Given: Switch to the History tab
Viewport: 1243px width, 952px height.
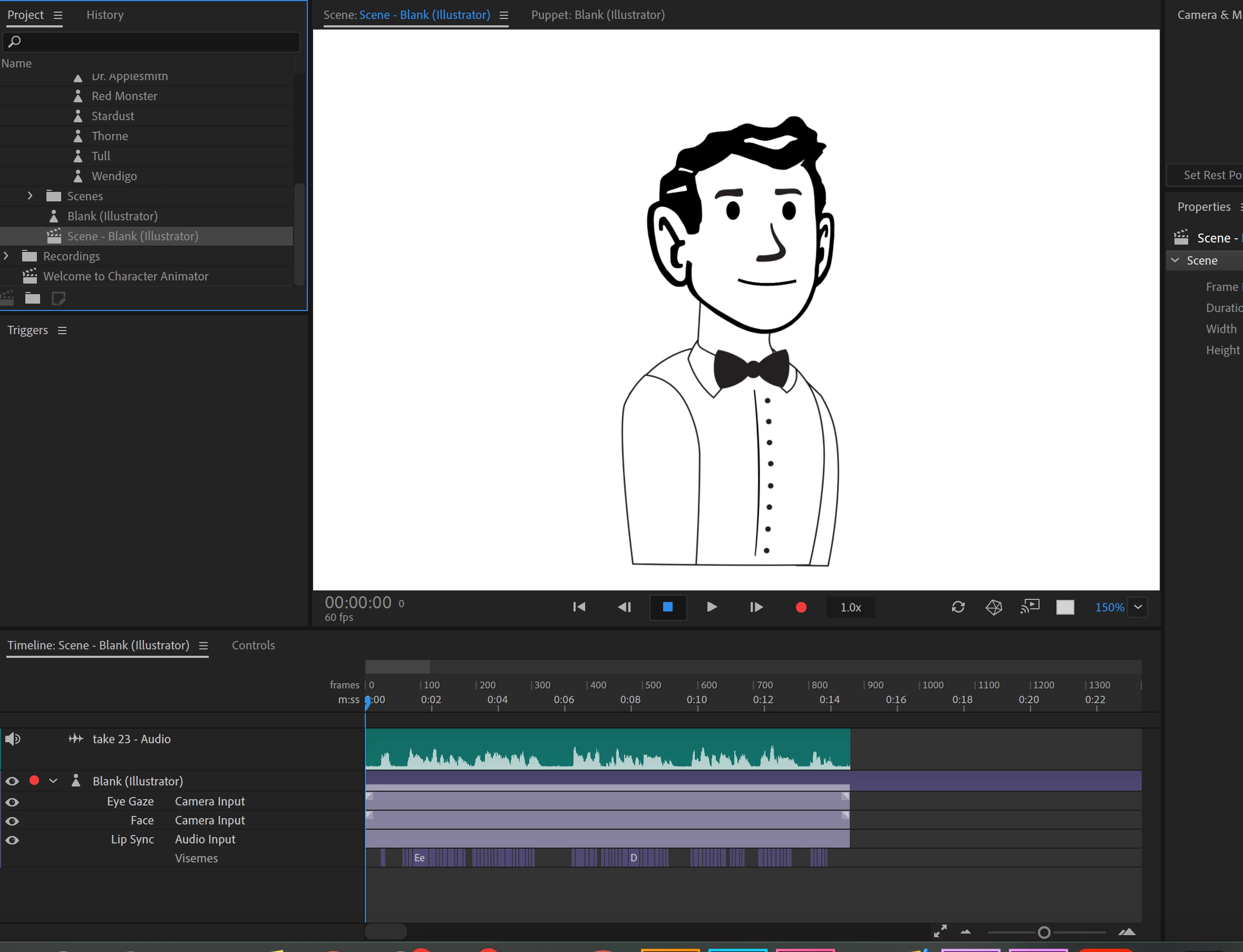Looking at the screenshot, I should 105,15.
